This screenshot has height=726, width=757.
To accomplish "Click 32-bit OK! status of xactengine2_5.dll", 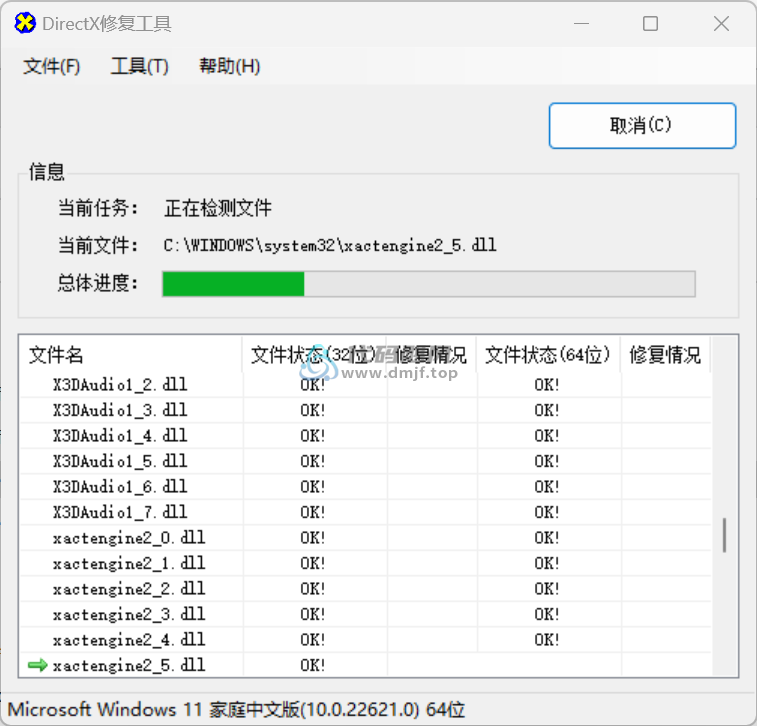I will point(313,665).
